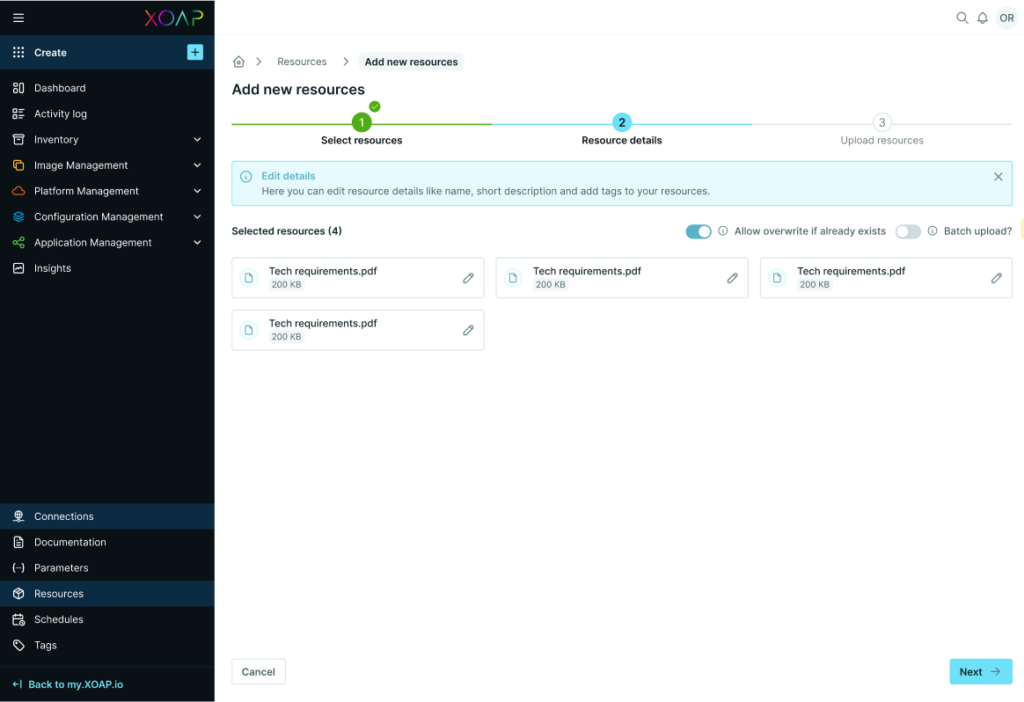
Task: Click the info icon beside Batch upload
Action: (933, 231)
